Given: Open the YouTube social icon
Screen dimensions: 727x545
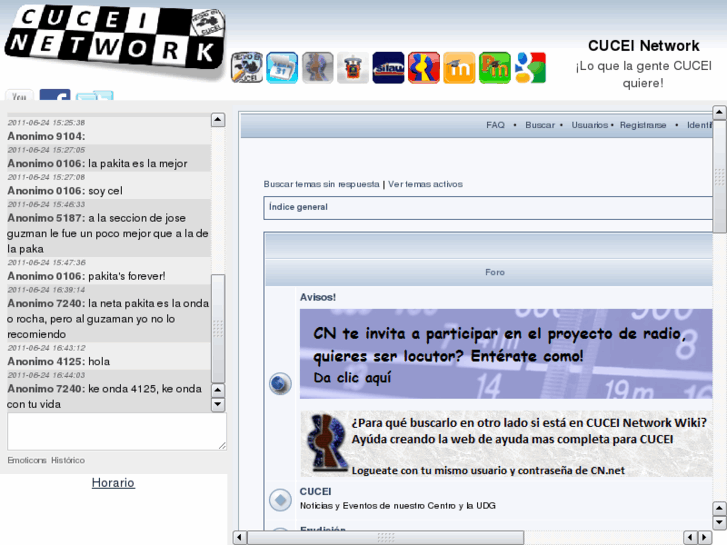Looking at the screenshot, I should 19,95.
